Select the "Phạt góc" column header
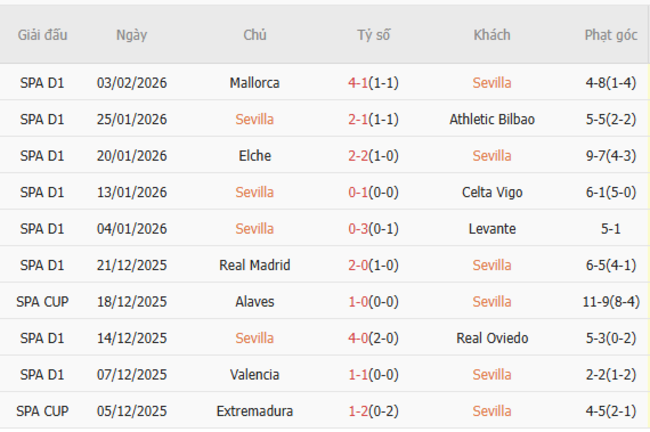Viewport: 650px width, 432px height. click(x=610, y=34)
